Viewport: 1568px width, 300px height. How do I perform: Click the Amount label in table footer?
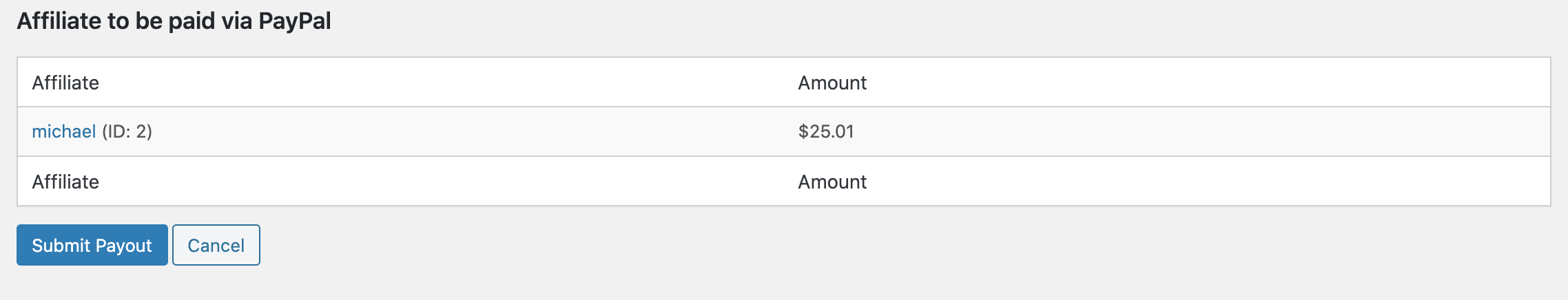pyautogui.click(x=832, y=182)
